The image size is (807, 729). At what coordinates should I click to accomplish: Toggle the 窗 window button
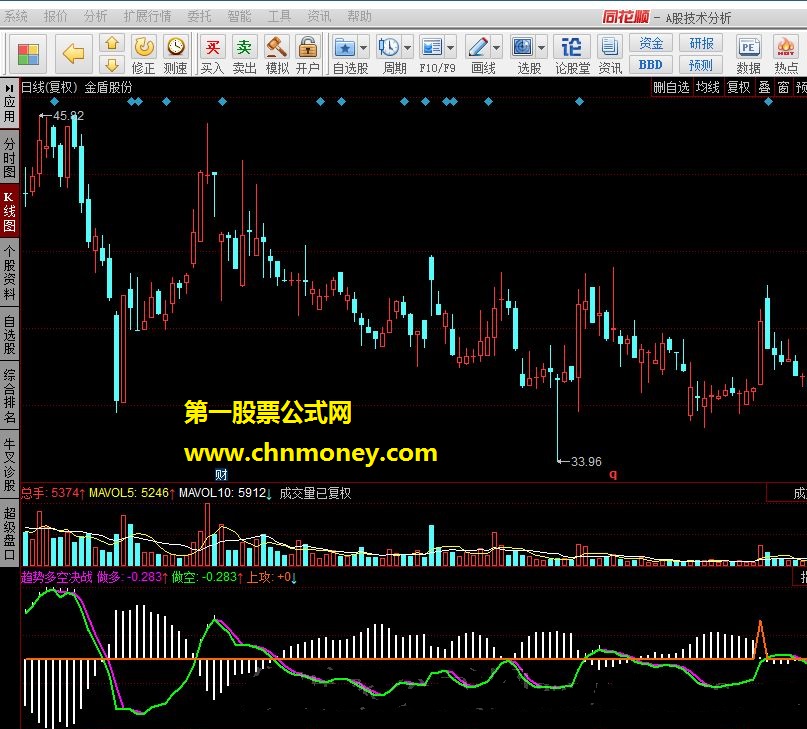[x=783, y=88]
